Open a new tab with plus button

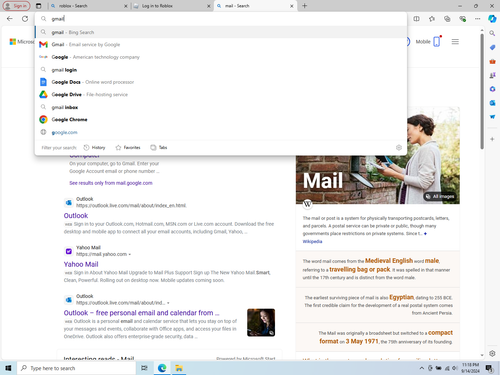tap(304, 6)
